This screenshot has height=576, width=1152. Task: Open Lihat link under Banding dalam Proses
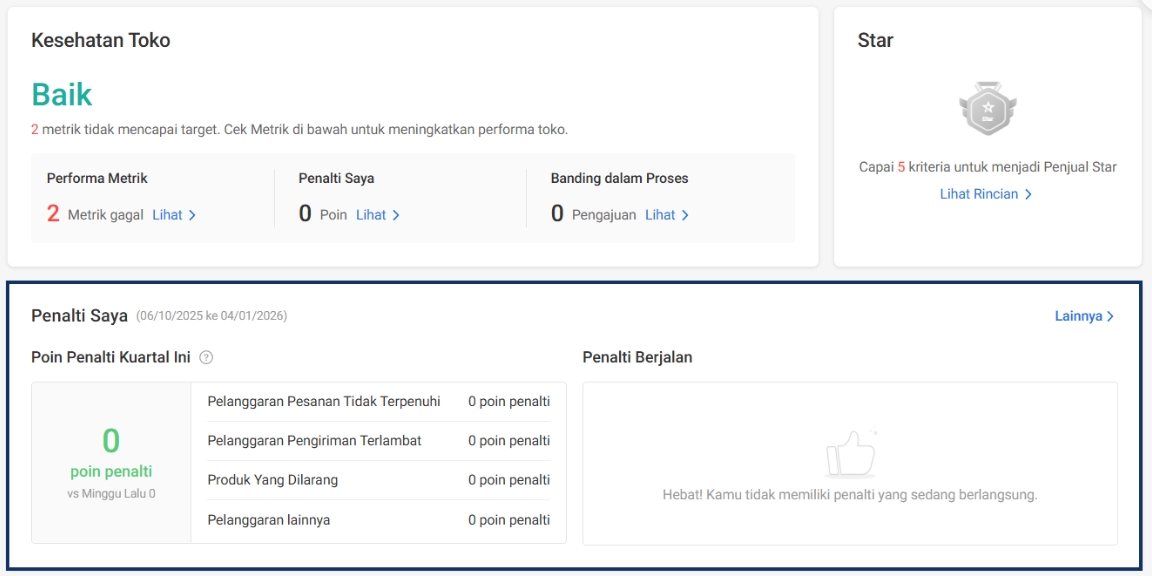[x=667, y=215]
